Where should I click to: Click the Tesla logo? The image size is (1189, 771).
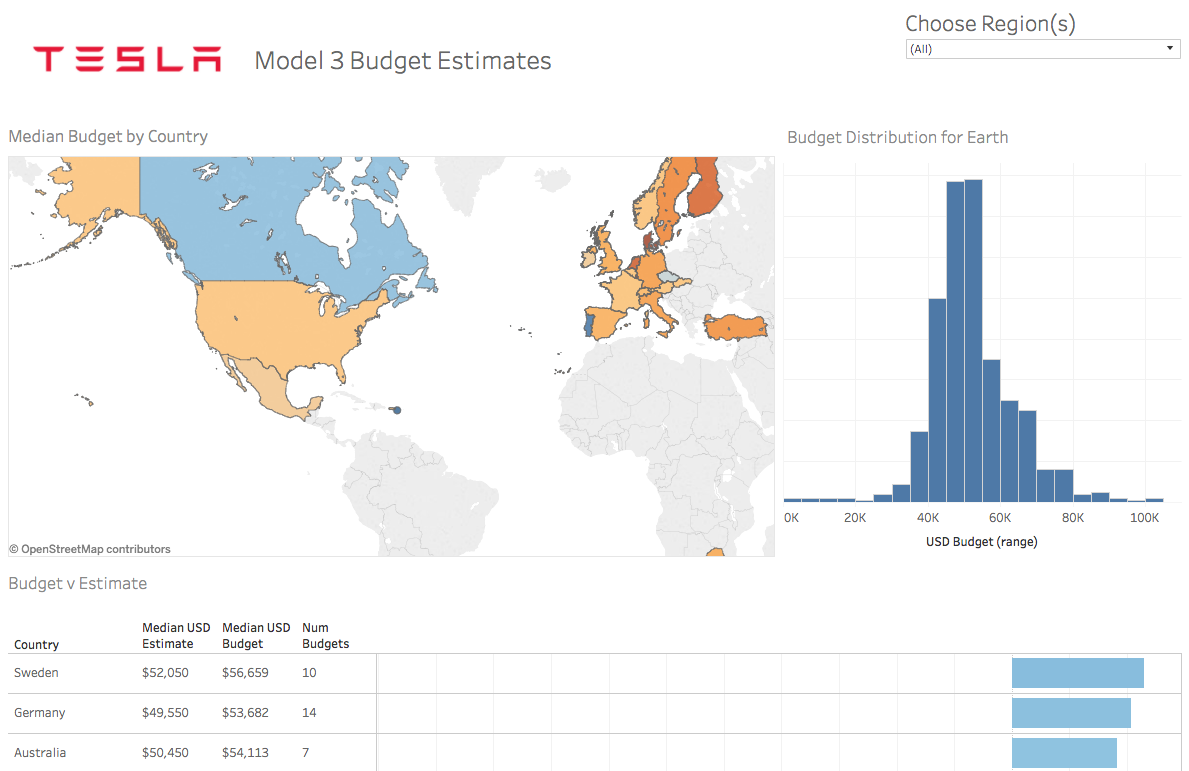coord(127,59)
